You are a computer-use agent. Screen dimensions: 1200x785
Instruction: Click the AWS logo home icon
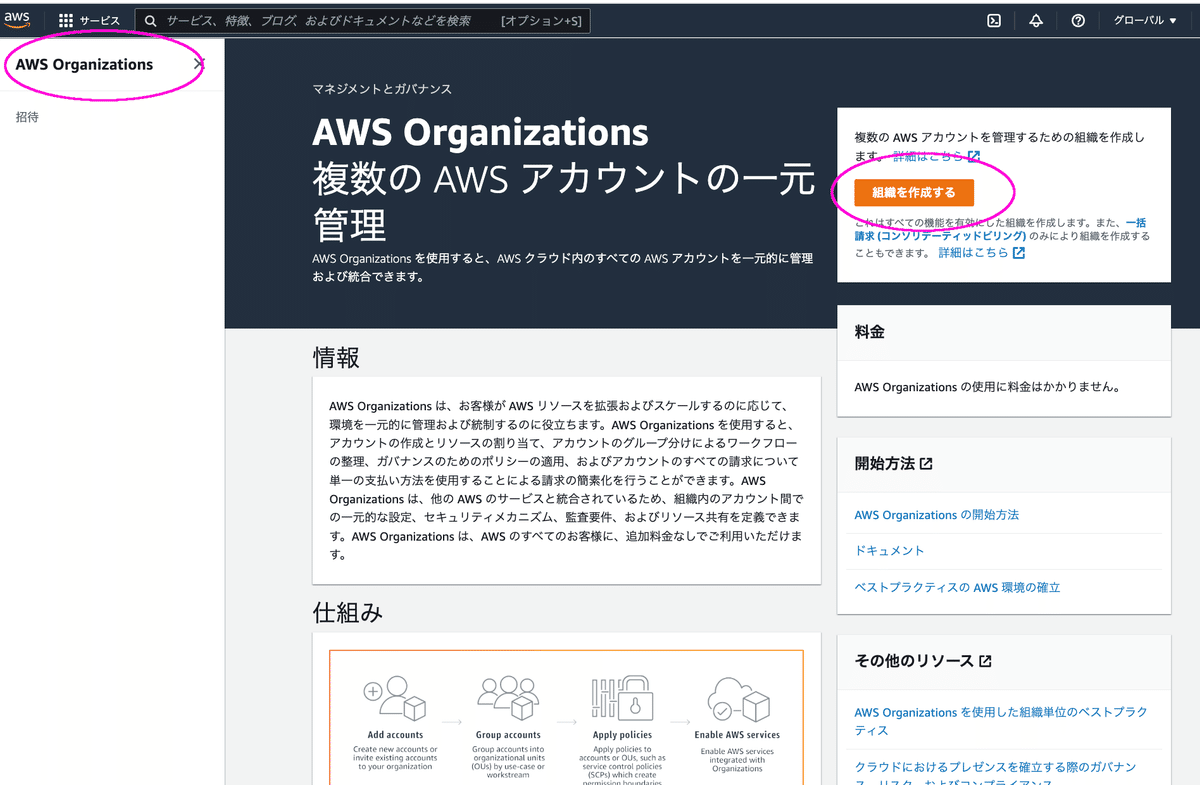[17, 20]
